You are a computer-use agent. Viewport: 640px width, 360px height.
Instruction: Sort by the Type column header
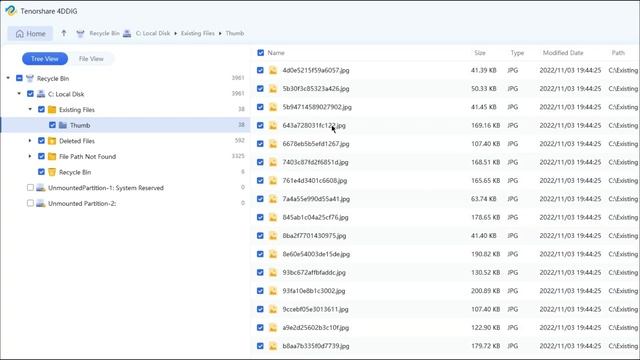click(x=517, y=53)
